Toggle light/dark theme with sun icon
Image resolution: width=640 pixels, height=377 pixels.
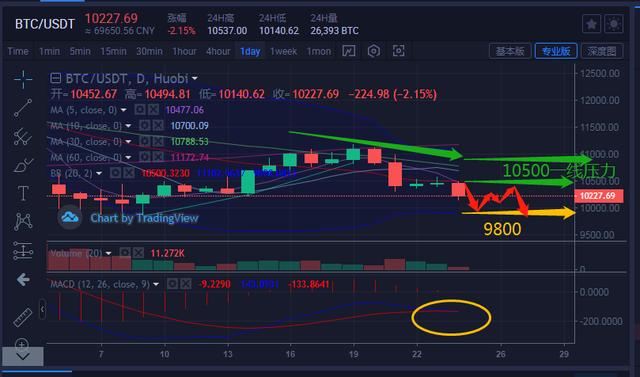[x=614, y=24]
